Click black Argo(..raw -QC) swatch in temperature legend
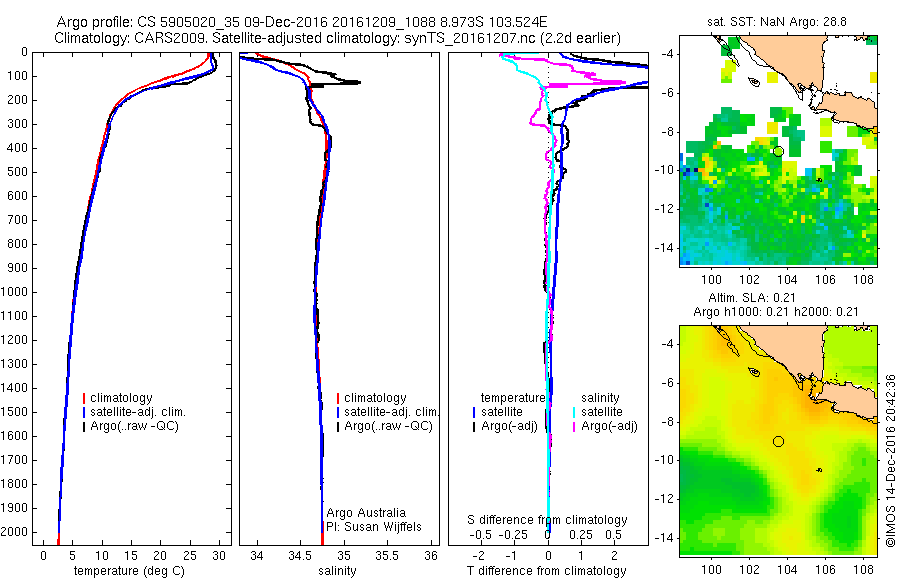This screenshot has width=900, height=580. tap(84, 427)
